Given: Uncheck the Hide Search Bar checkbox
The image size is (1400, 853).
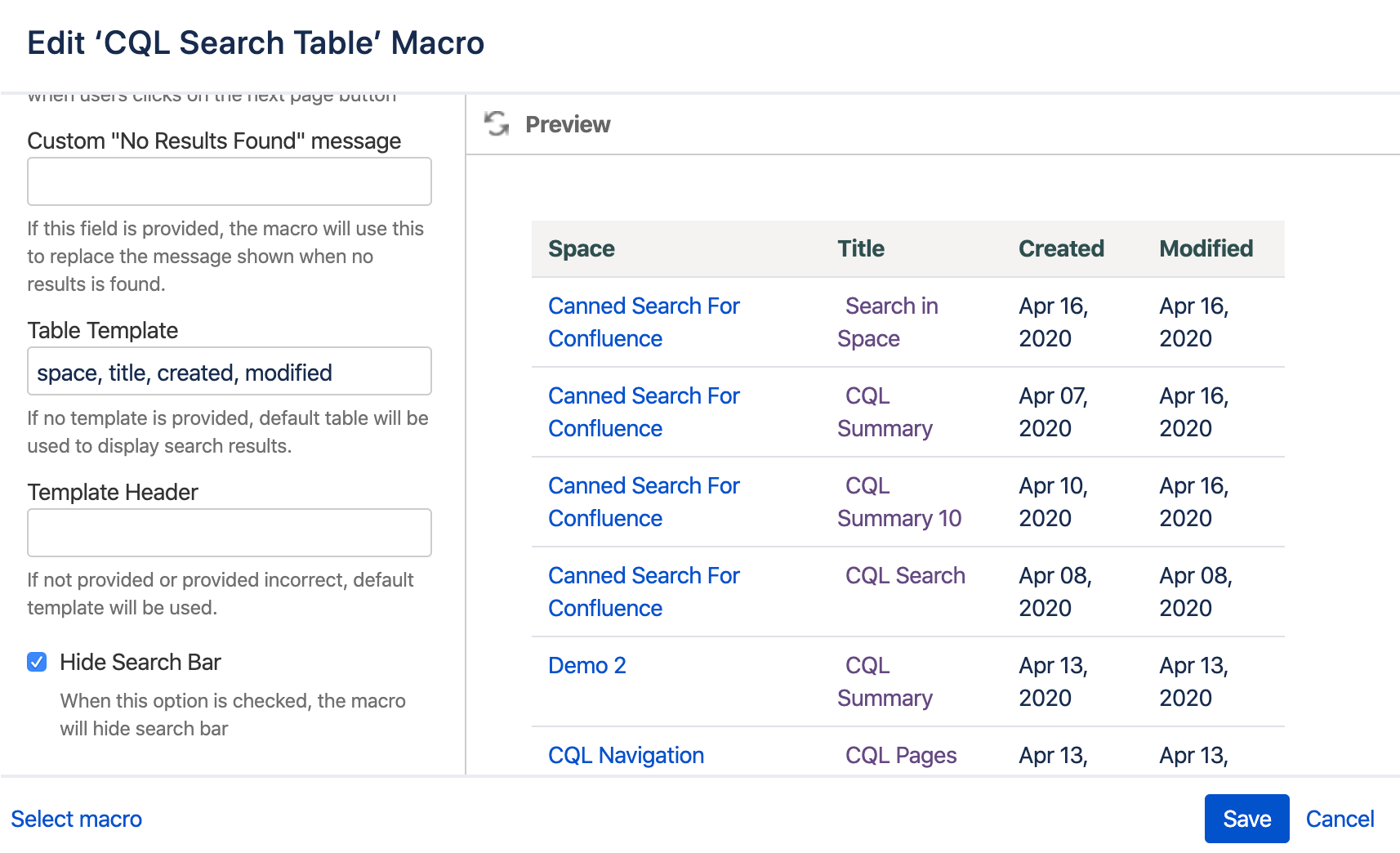Looking at the screenshot, I should point(37,662).
